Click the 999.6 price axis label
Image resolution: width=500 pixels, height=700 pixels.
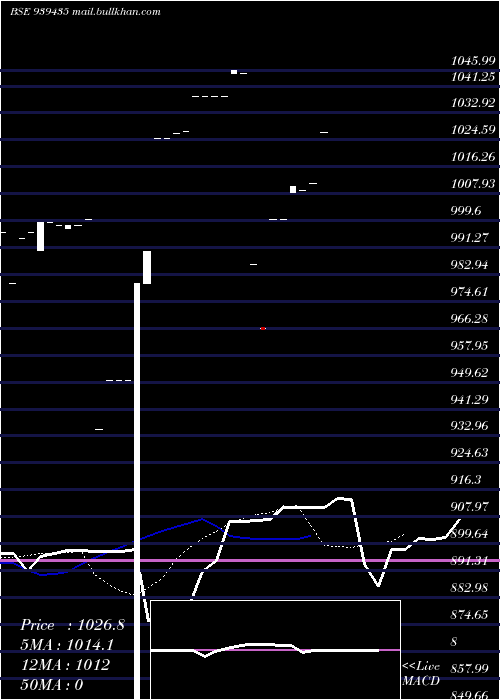(x=466, y=211)
